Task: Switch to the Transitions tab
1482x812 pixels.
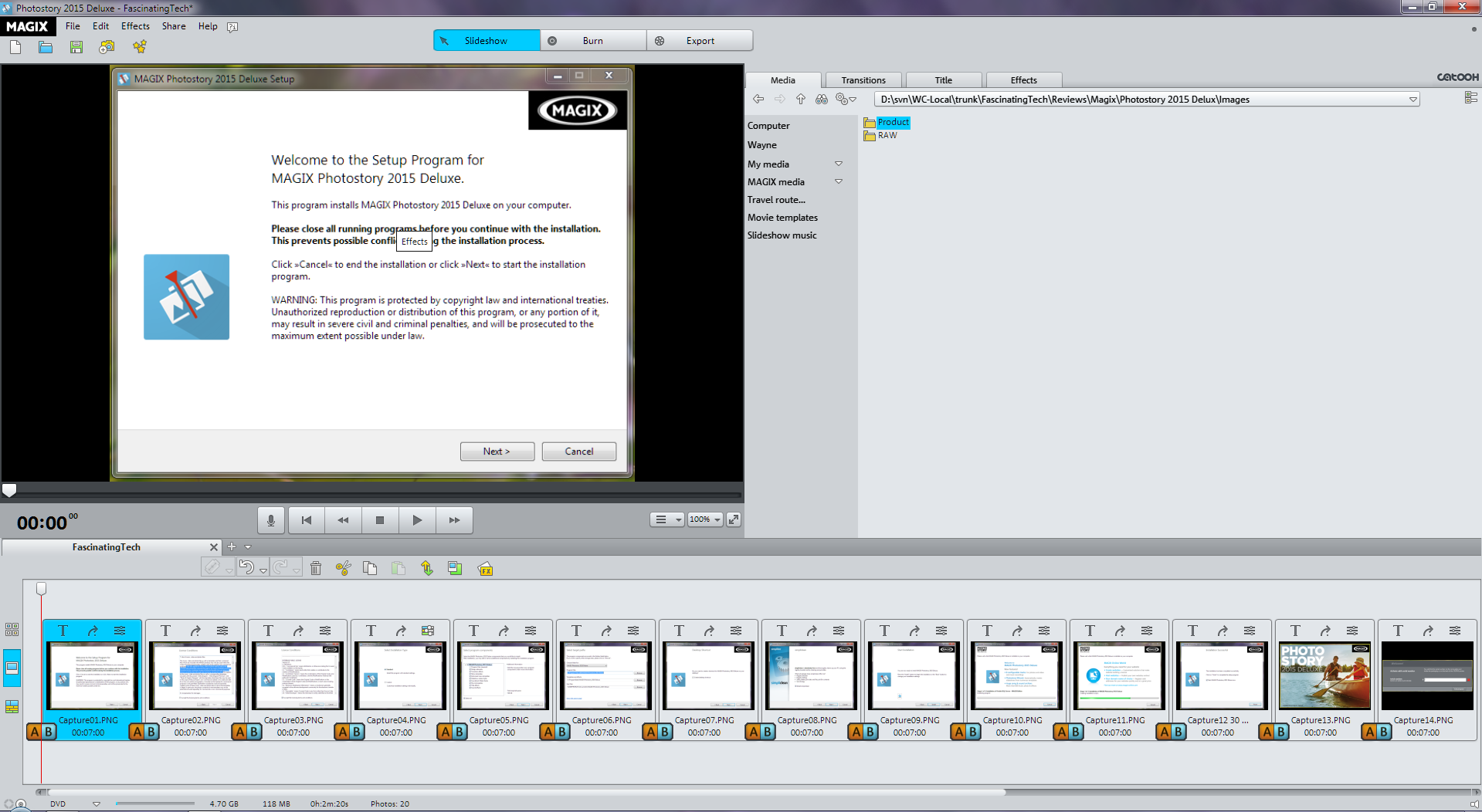Action: 863,80
